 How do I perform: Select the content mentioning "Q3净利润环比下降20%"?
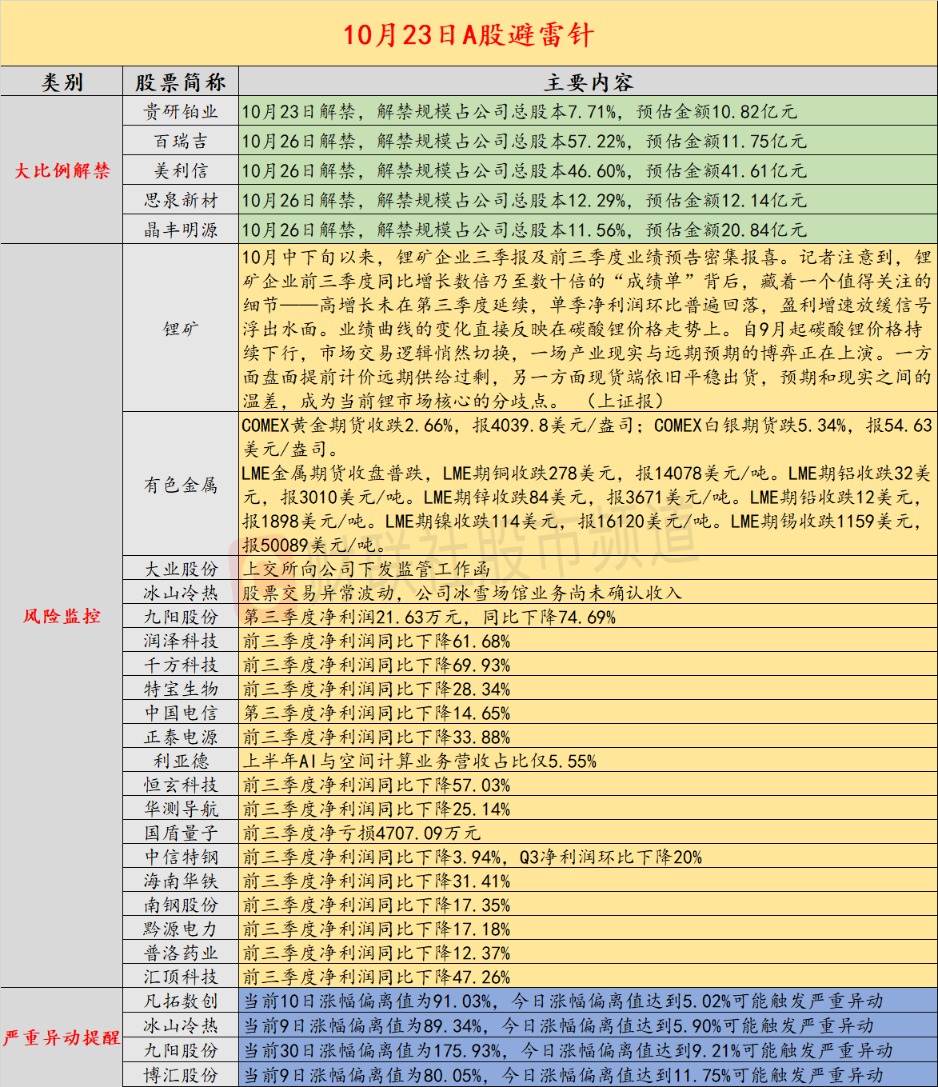[x=588, y=857]
